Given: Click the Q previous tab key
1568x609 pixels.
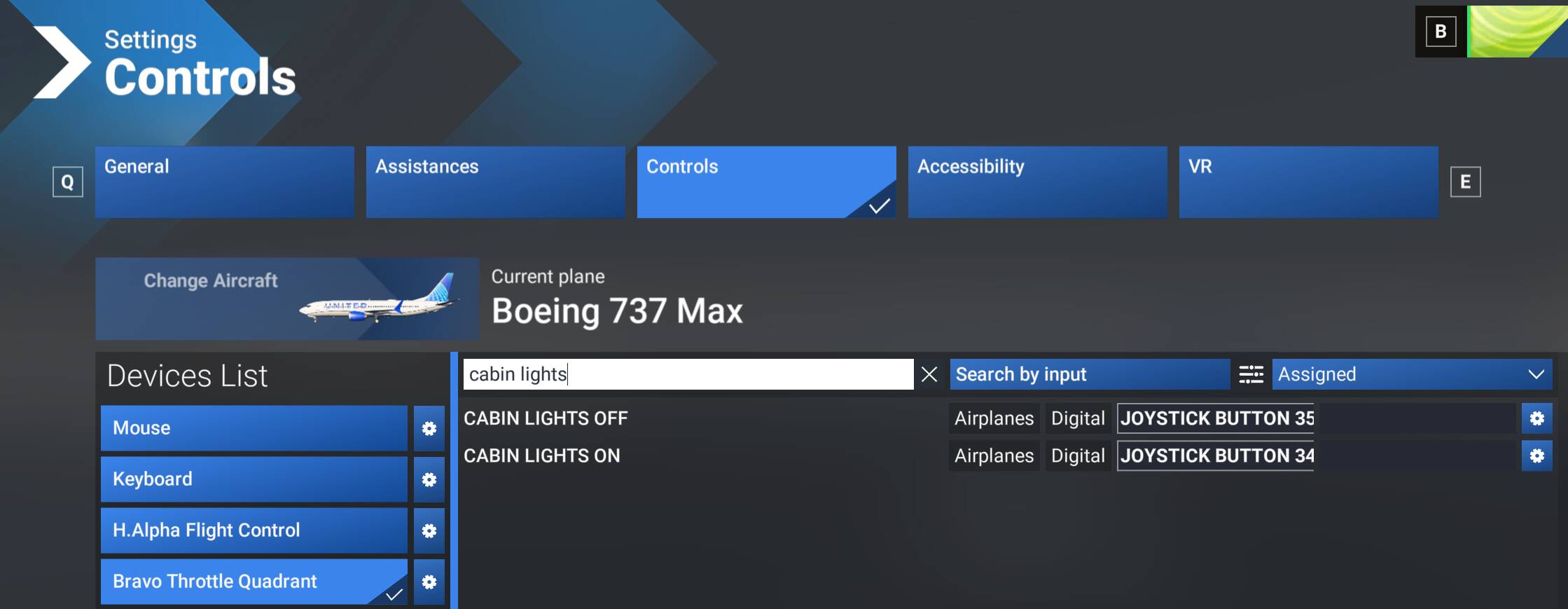Looking at the screenshot, I should 68,182.
